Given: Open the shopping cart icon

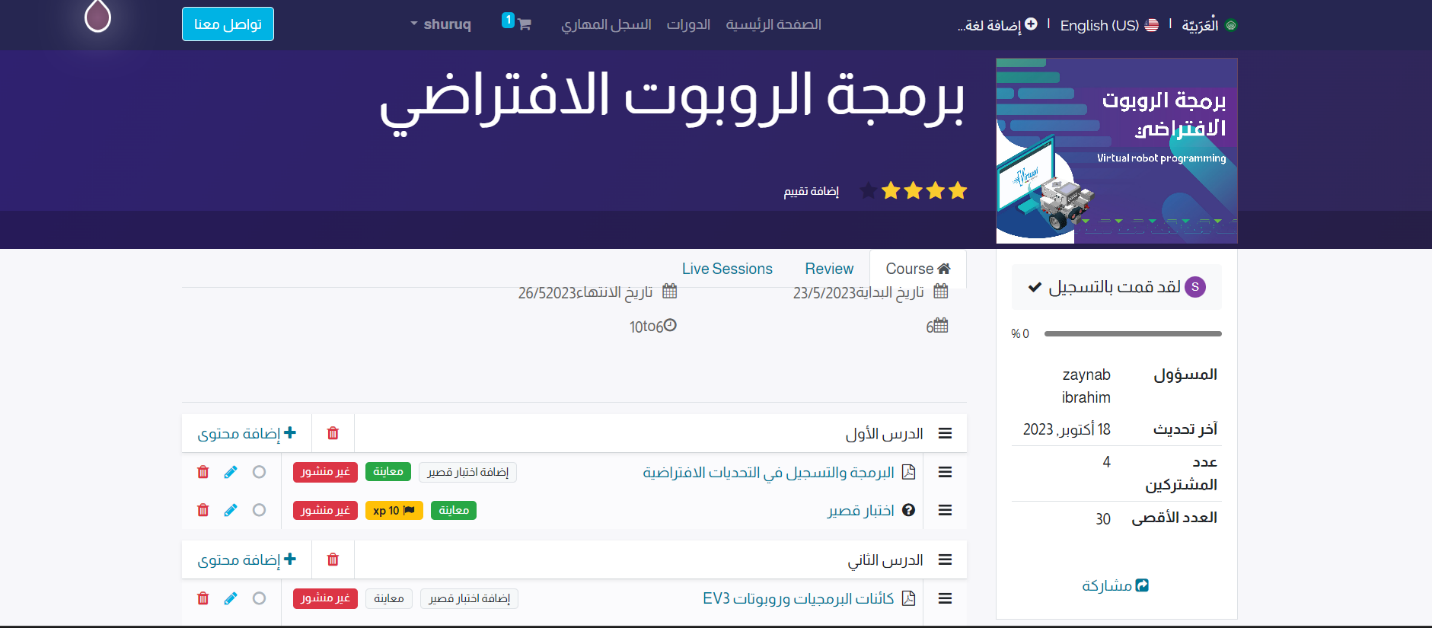Looking at the screenshot, I should click(x=523, y=24).
